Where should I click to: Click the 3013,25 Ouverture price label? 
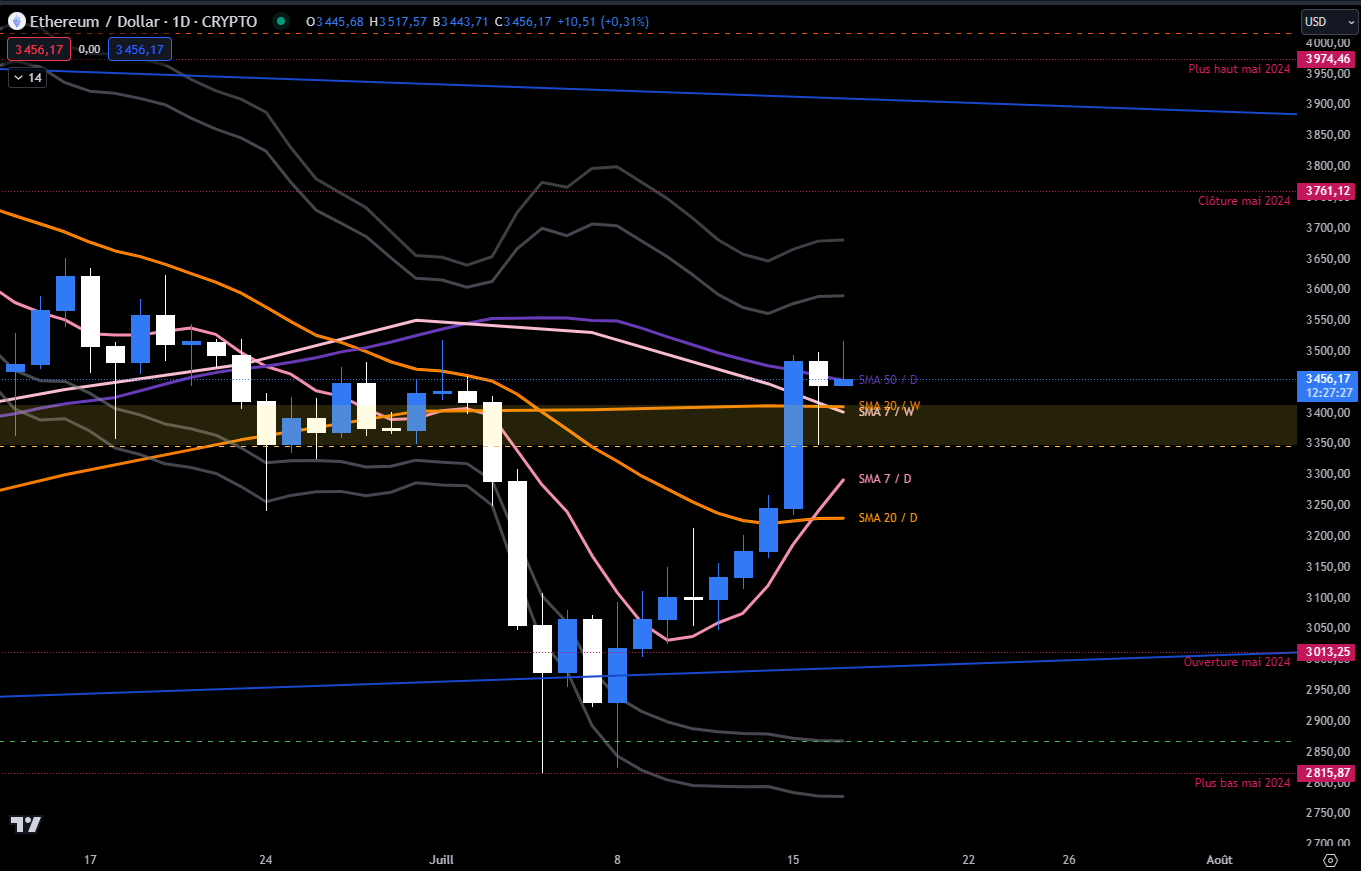tap(1327, 651)
